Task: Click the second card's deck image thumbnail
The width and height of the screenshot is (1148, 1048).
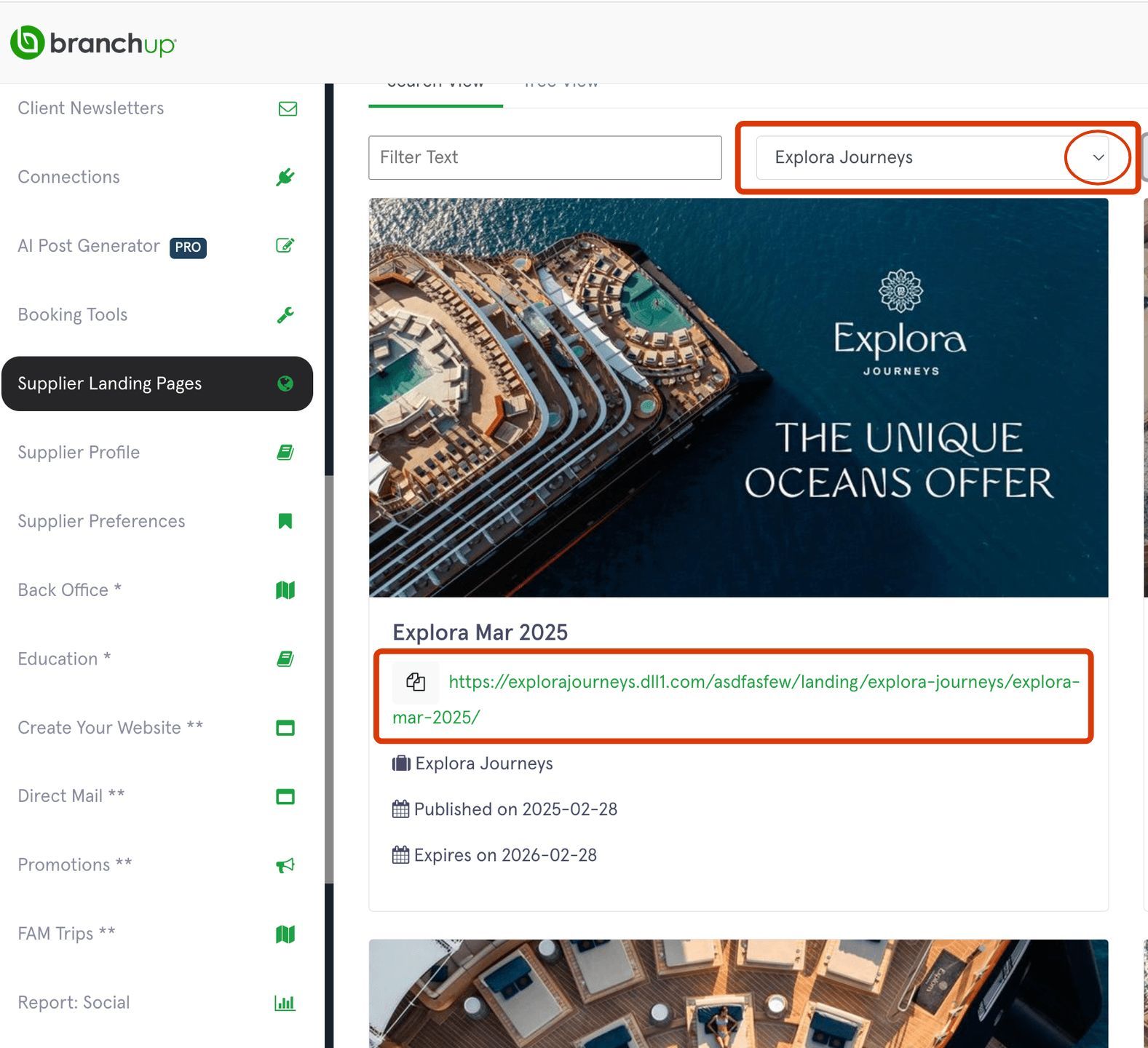Action: [738, 993]
